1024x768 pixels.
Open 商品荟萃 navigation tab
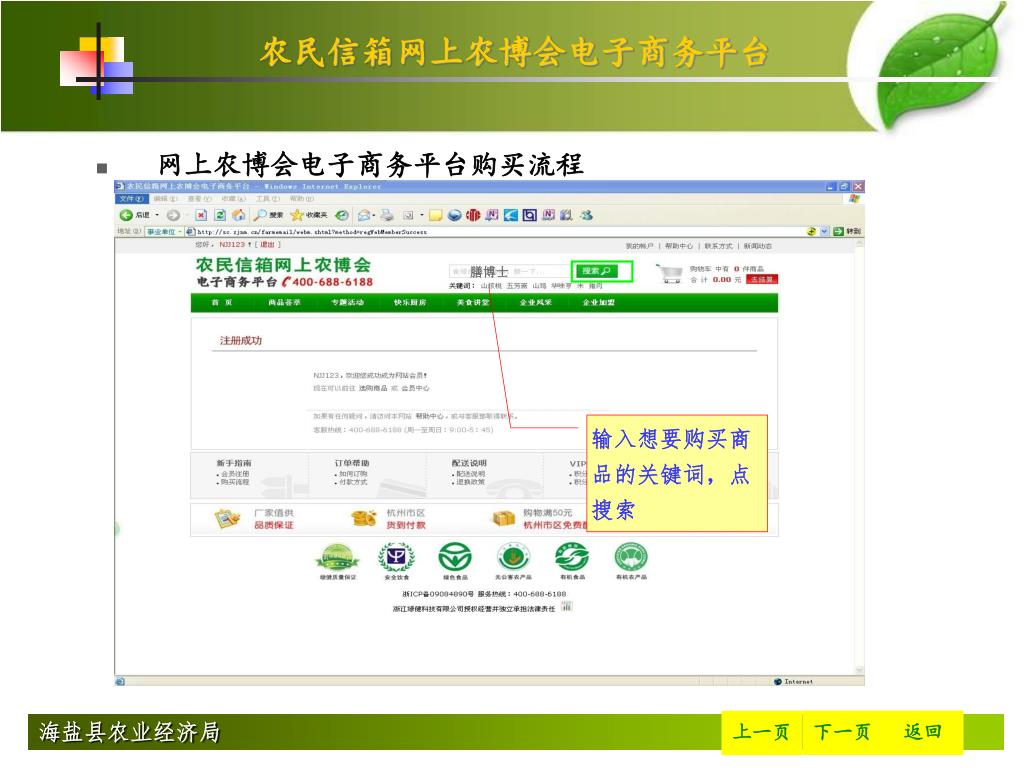tap(285, 302)
